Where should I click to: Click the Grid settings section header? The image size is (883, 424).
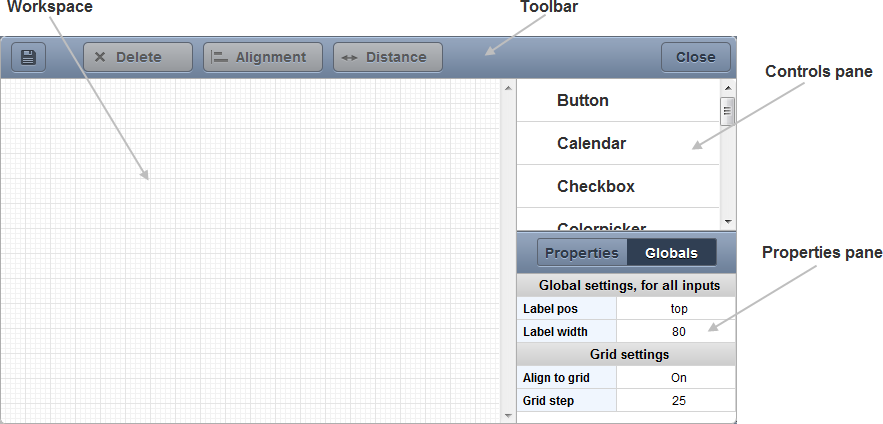tap(626, 355)
